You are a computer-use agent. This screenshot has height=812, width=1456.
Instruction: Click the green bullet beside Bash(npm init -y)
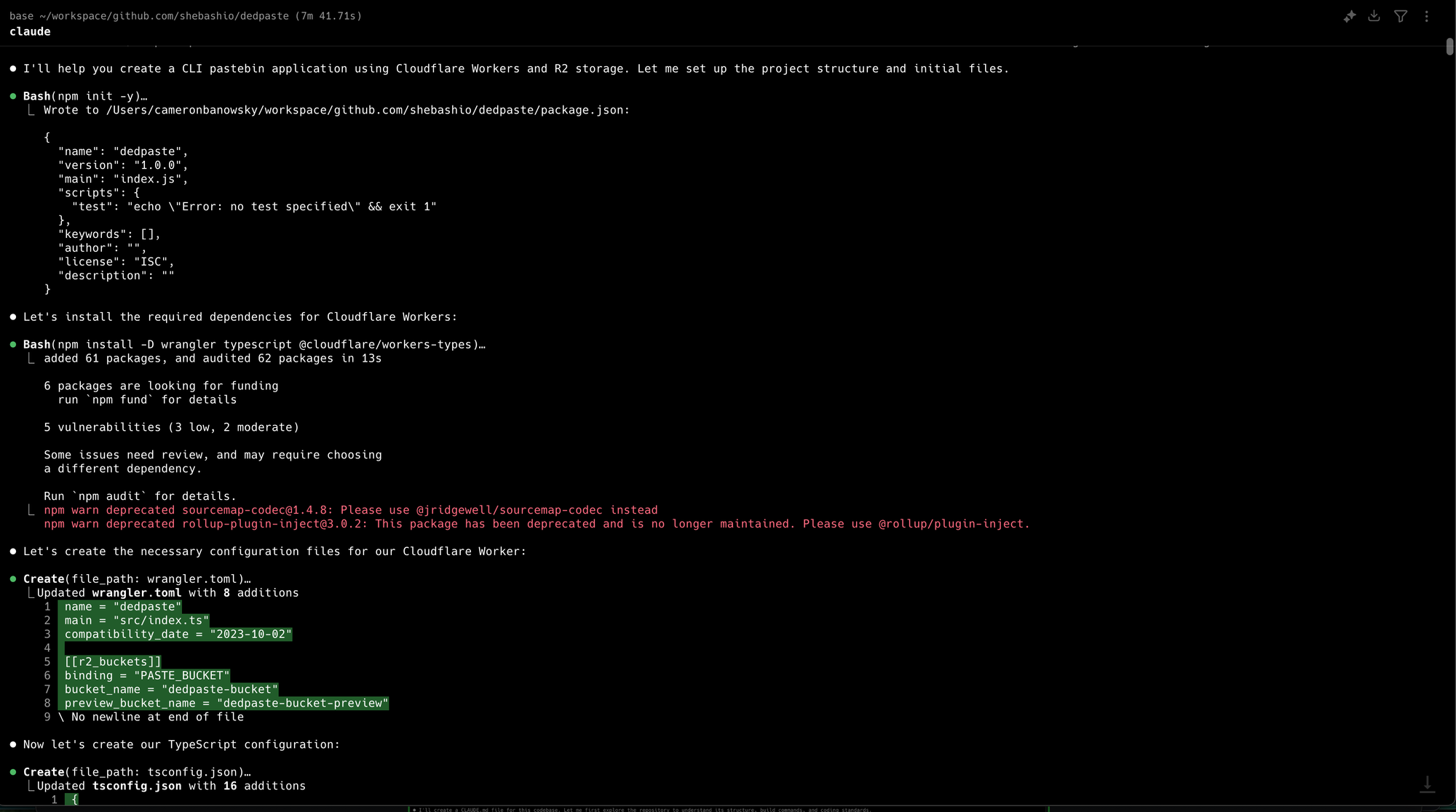click(x=13, y=96)
